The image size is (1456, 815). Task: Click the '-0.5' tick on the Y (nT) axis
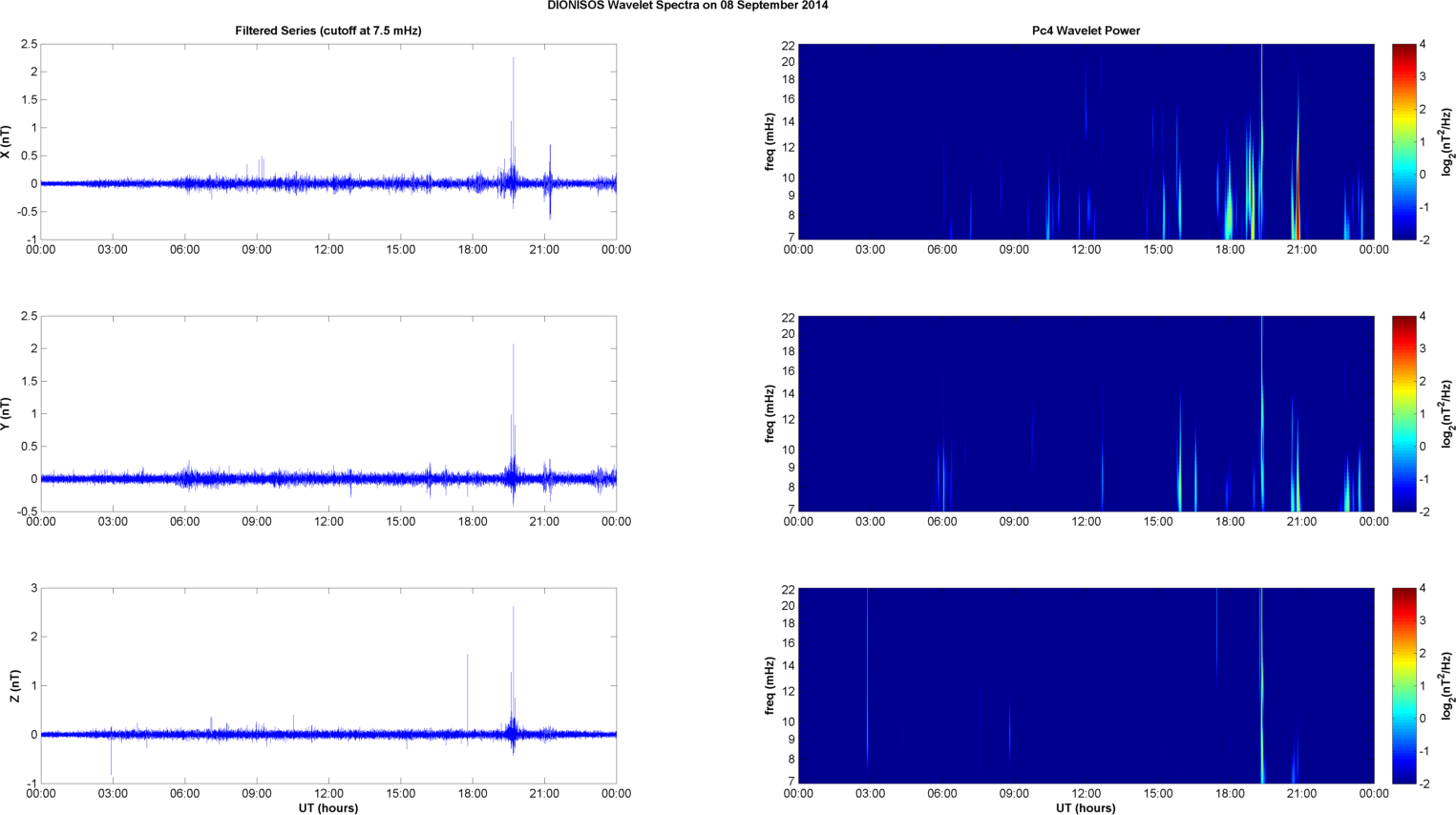click(26, 512)
